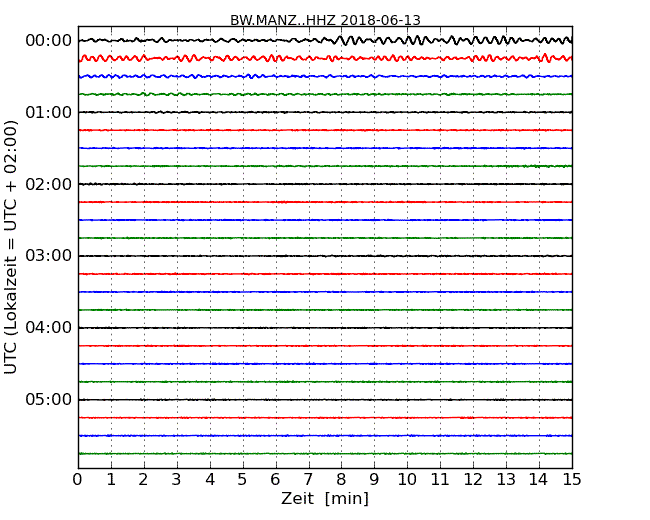The width and height of the screenshot is (650, 520).
Task: Click the black trace at 01:00
Action: (325, 112)
